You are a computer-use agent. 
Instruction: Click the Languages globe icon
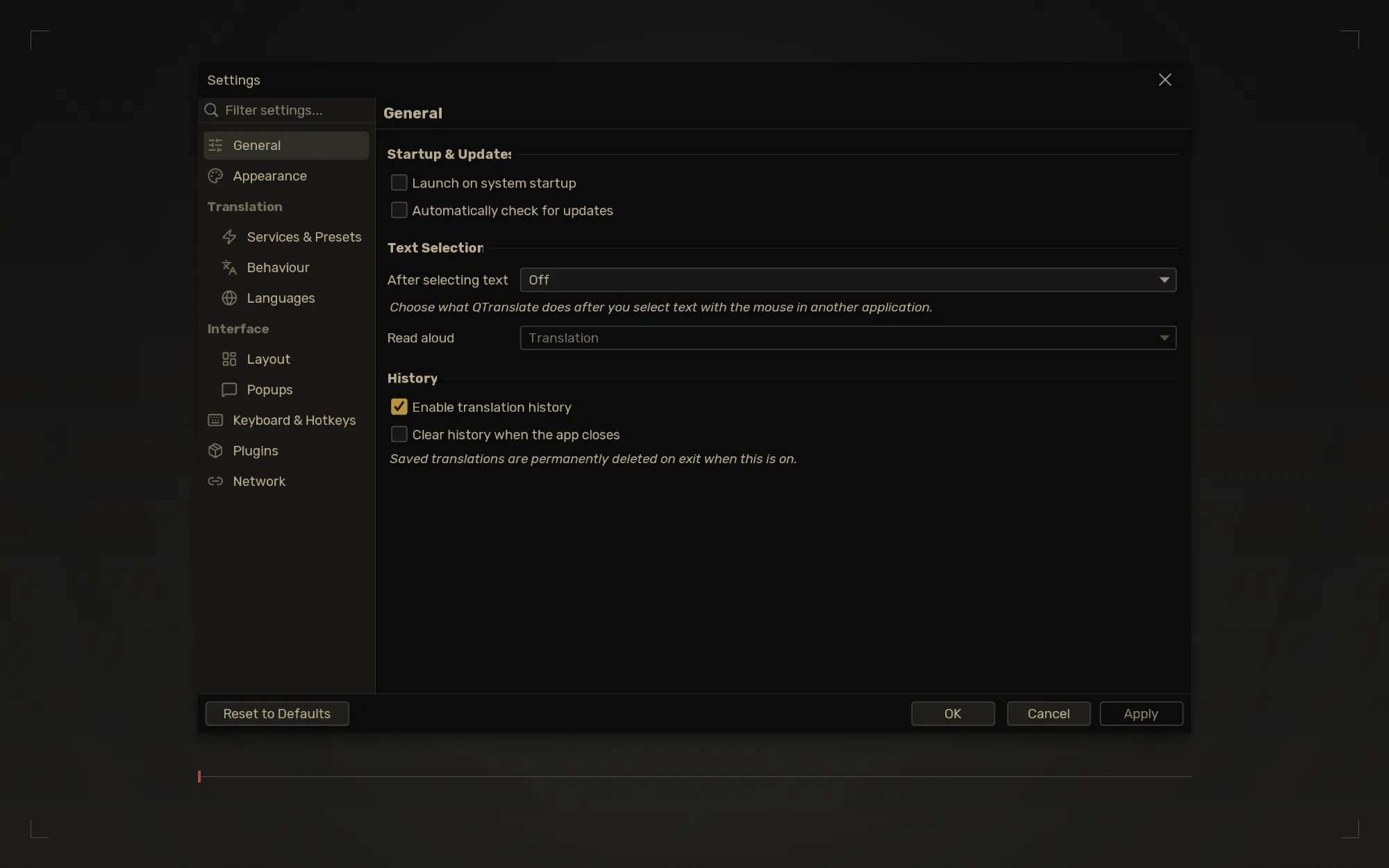[x=229, y=298]
